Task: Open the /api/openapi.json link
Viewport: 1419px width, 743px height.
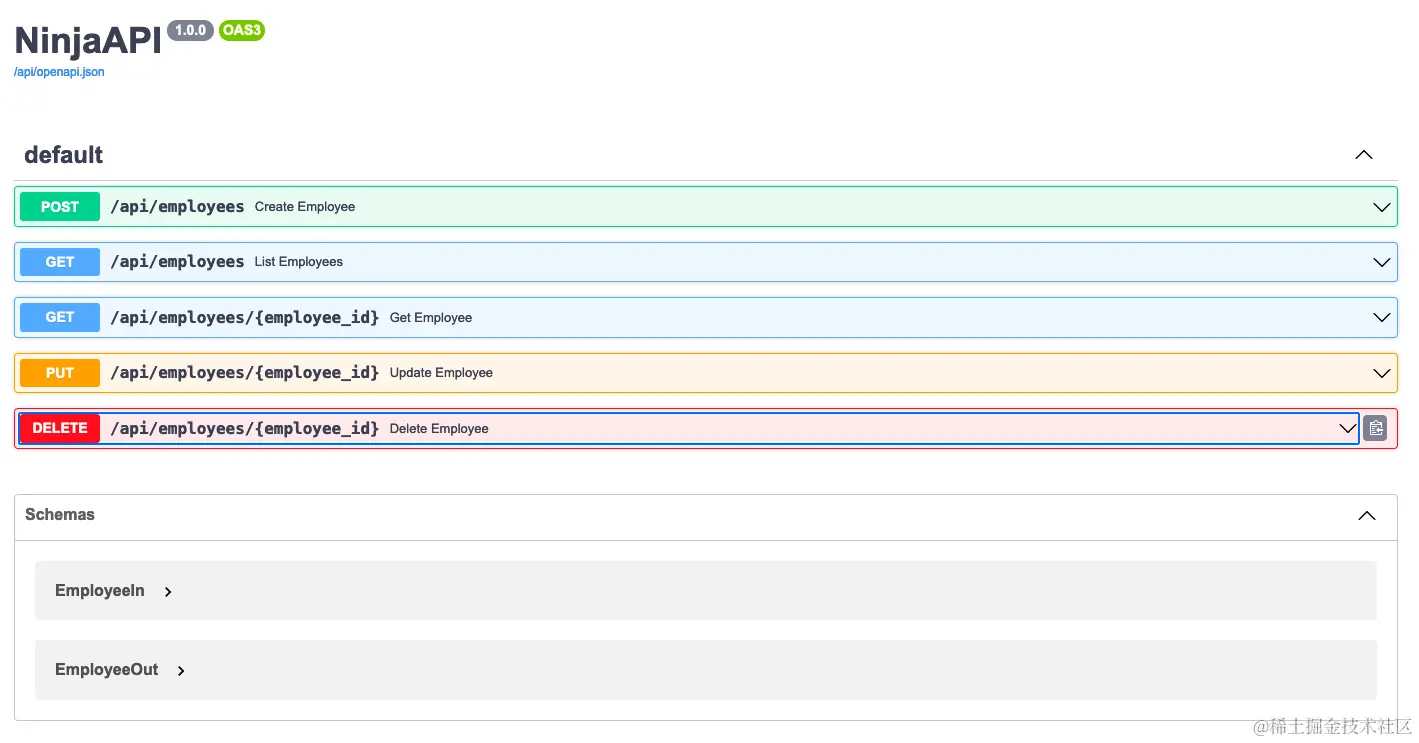Action: (59, 72)
